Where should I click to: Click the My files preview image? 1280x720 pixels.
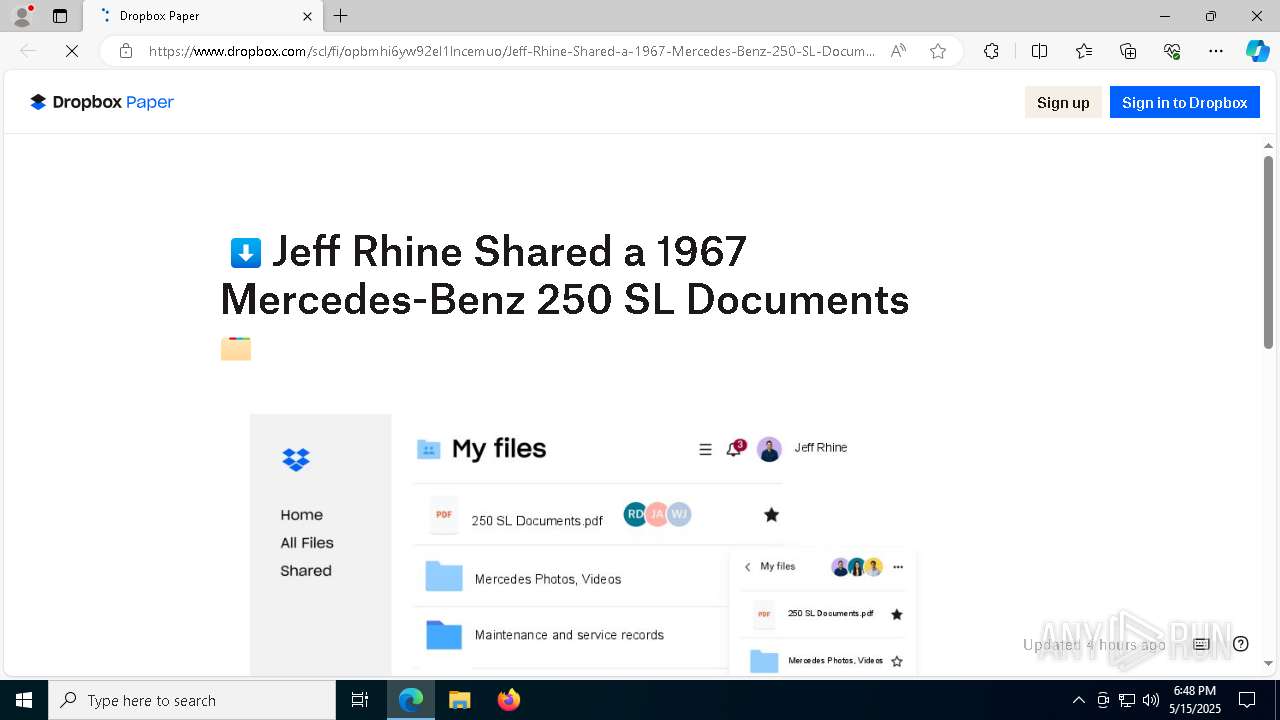click(x=584, y=544)
